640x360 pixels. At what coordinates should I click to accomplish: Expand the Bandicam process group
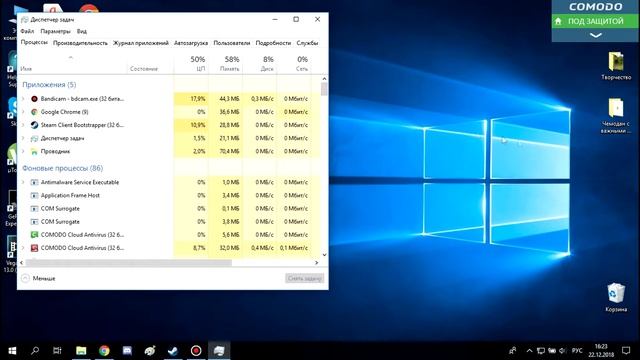pyautogui.click(x=23, y=99)
